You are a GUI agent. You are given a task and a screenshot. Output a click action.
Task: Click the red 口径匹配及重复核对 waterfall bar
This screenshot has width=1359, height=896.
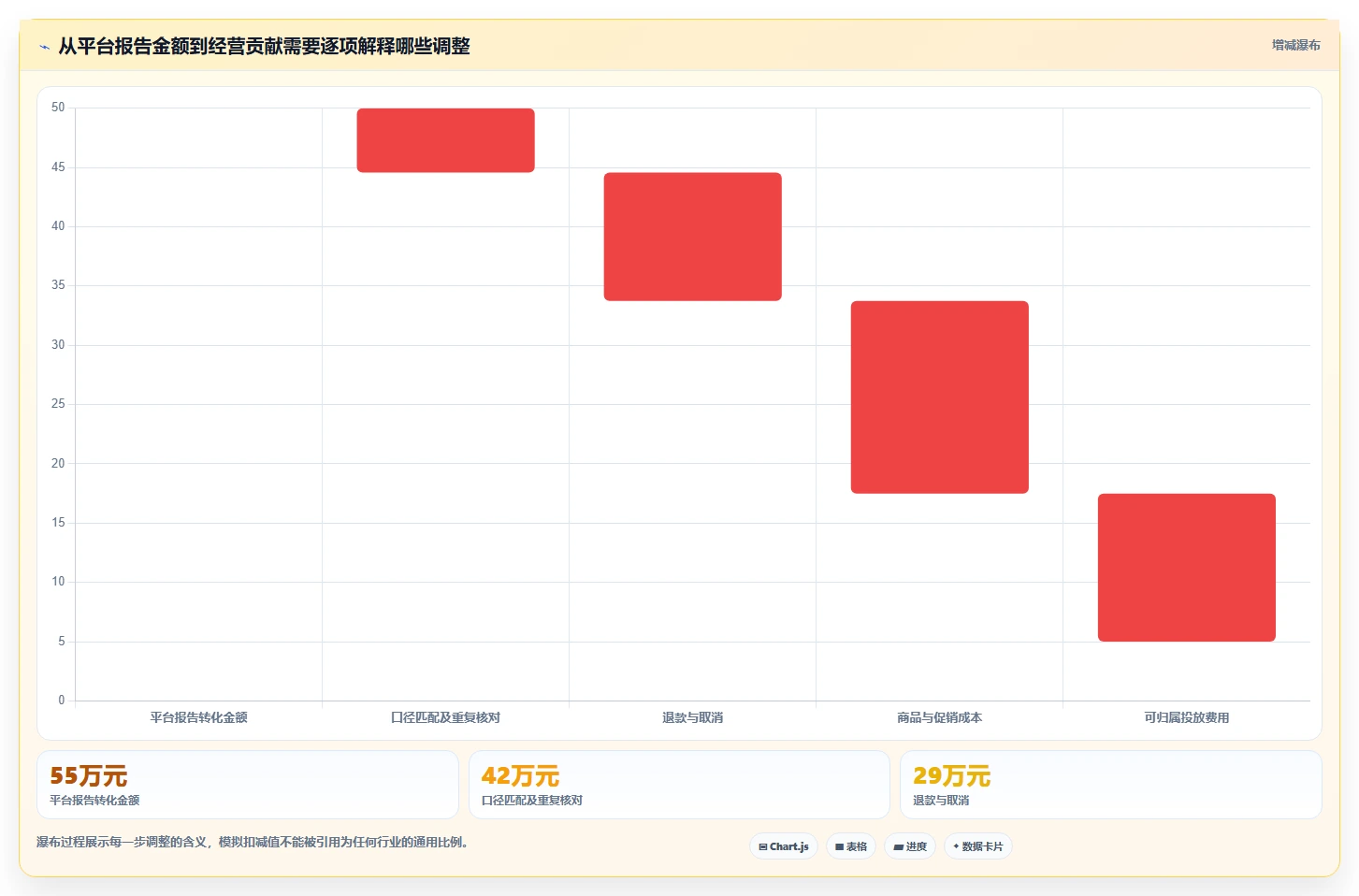[x=445, y=140]
